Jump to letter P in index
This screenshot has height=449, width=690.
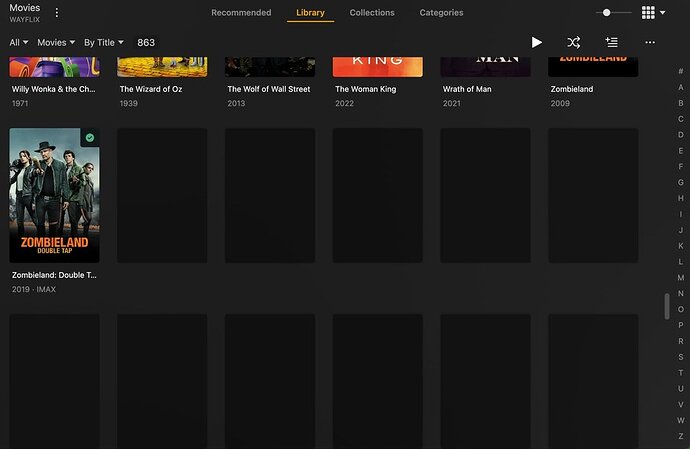pos(681,325)
